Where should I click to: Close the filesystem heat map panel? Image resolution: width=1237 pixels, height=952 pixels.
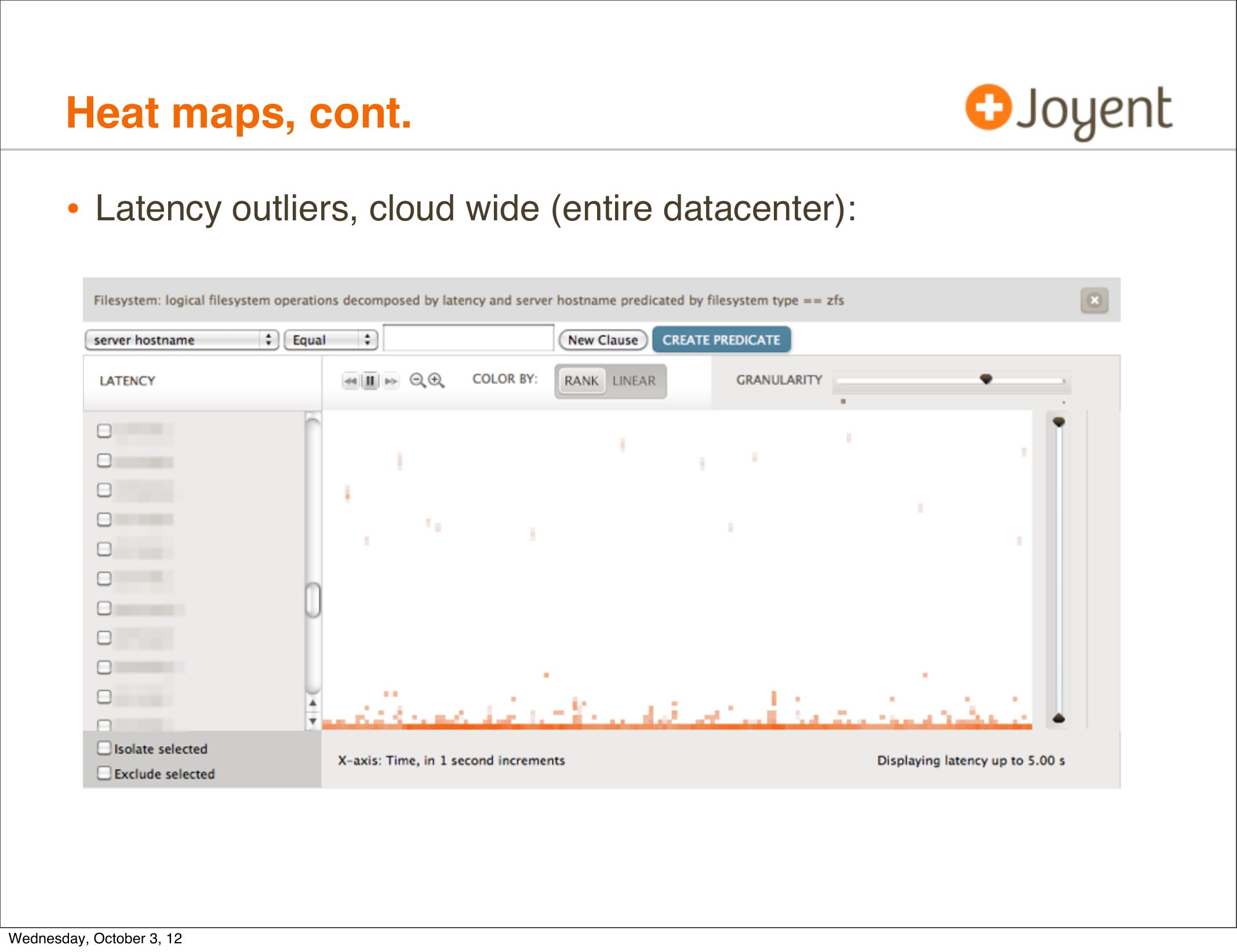(1094, 300)
